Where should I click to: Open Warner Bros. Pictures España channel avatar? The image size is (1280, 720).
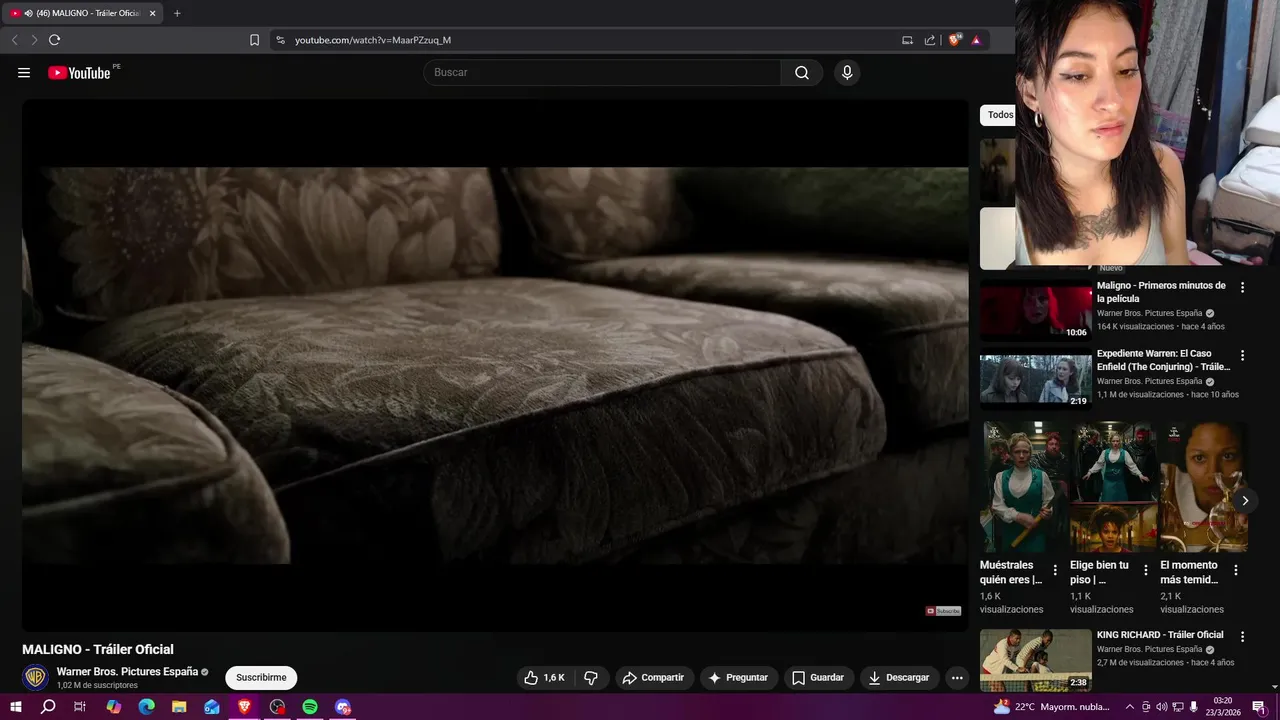coord(35,677)
